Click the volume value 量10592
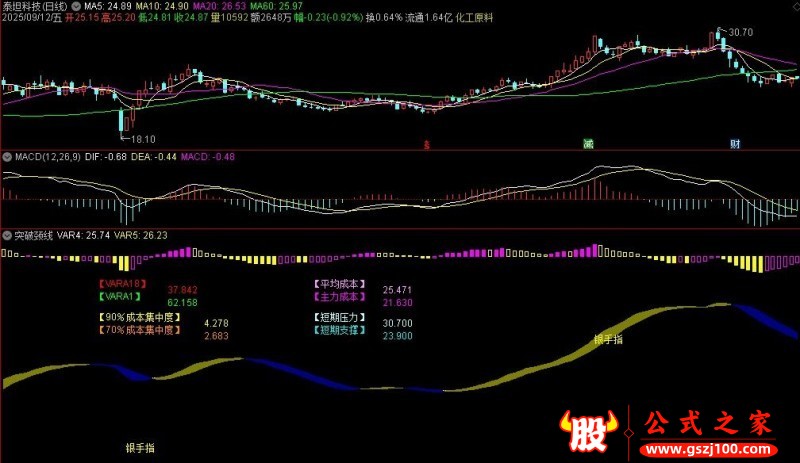The width and height of the screenshot is (800, 463). (x=230, y=17)
